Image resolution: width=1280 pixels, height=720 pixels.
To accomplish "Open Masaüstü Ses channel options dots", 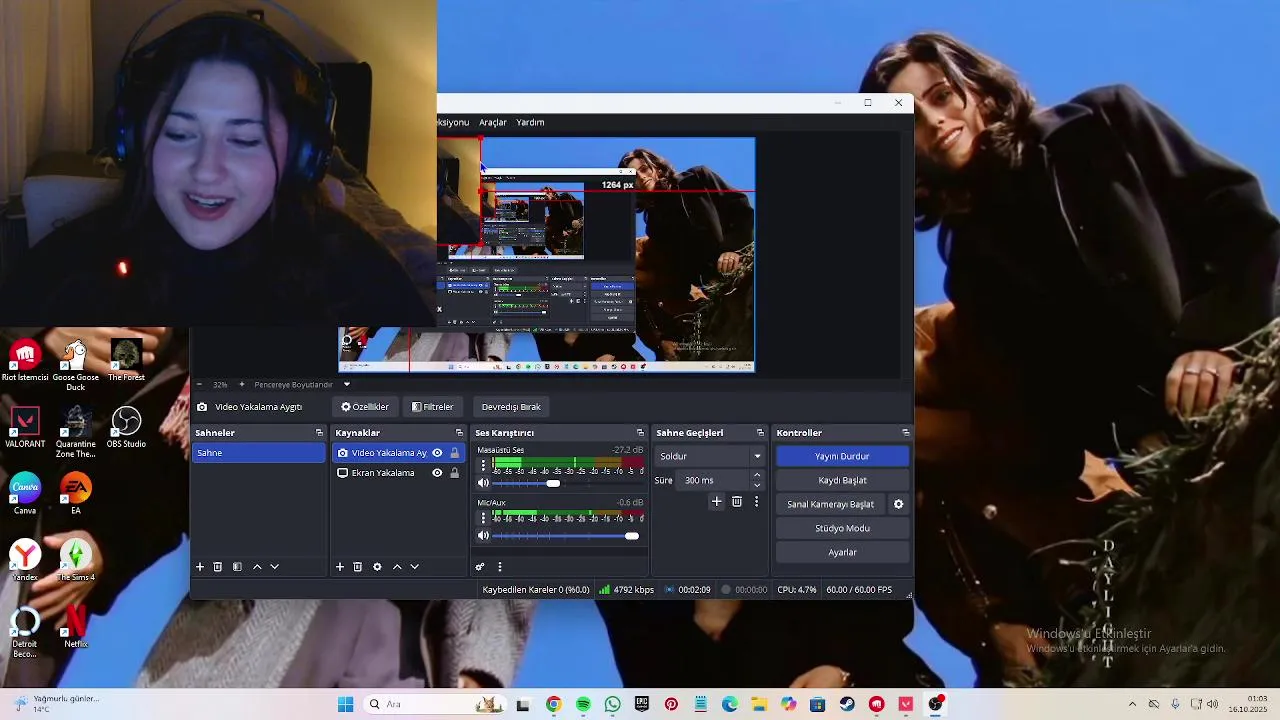I will (484, 466).
